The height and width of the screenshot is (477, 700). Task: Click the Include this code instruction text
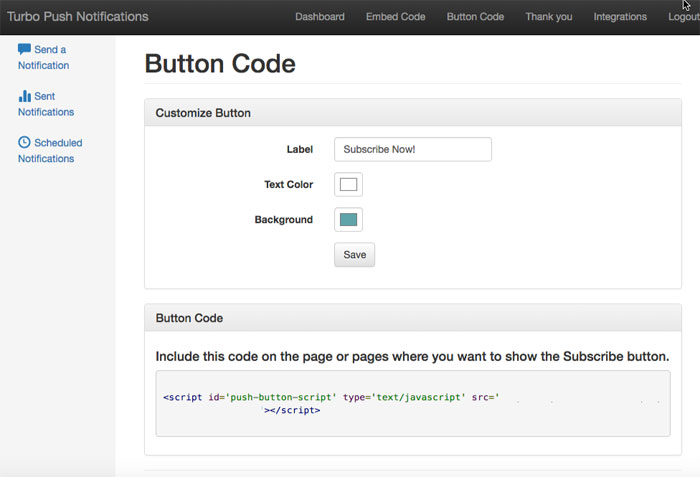[x=412, y=356]
